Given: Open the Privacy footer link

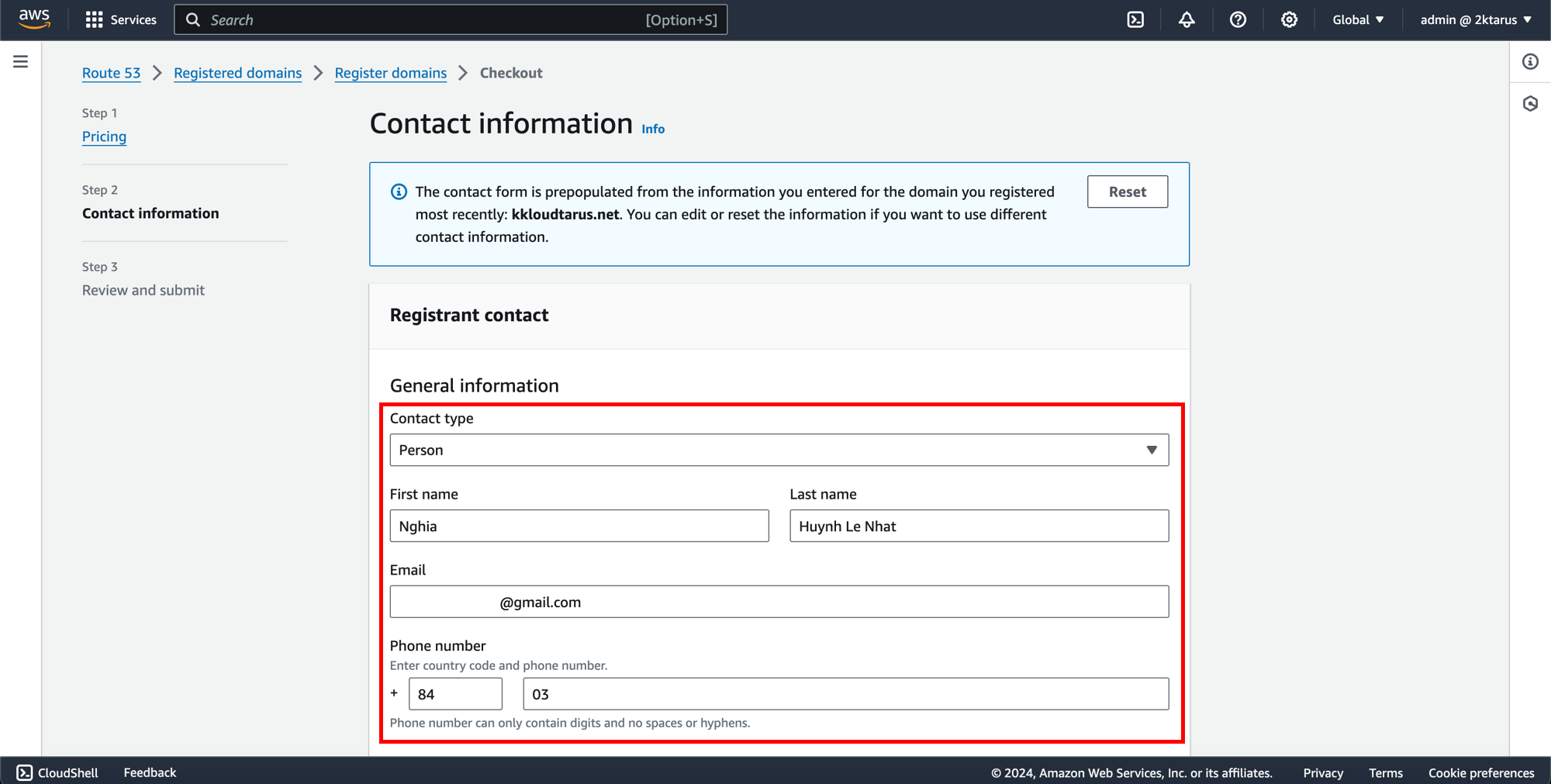Looking at the screenshot, I should (1323, 772).
